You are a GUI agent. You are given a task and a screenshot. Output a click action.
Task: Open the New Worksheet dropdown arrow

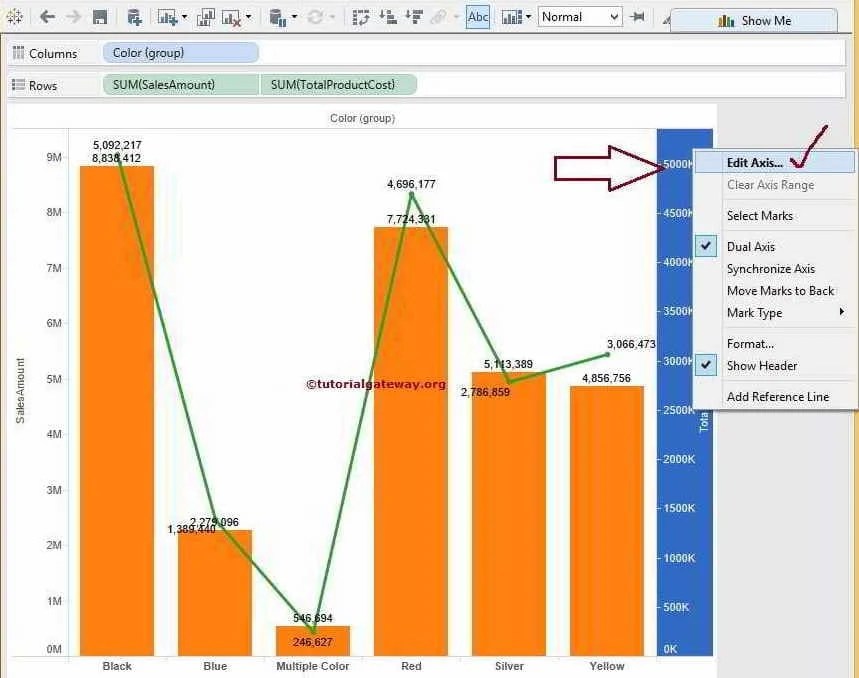click(184, 17)
